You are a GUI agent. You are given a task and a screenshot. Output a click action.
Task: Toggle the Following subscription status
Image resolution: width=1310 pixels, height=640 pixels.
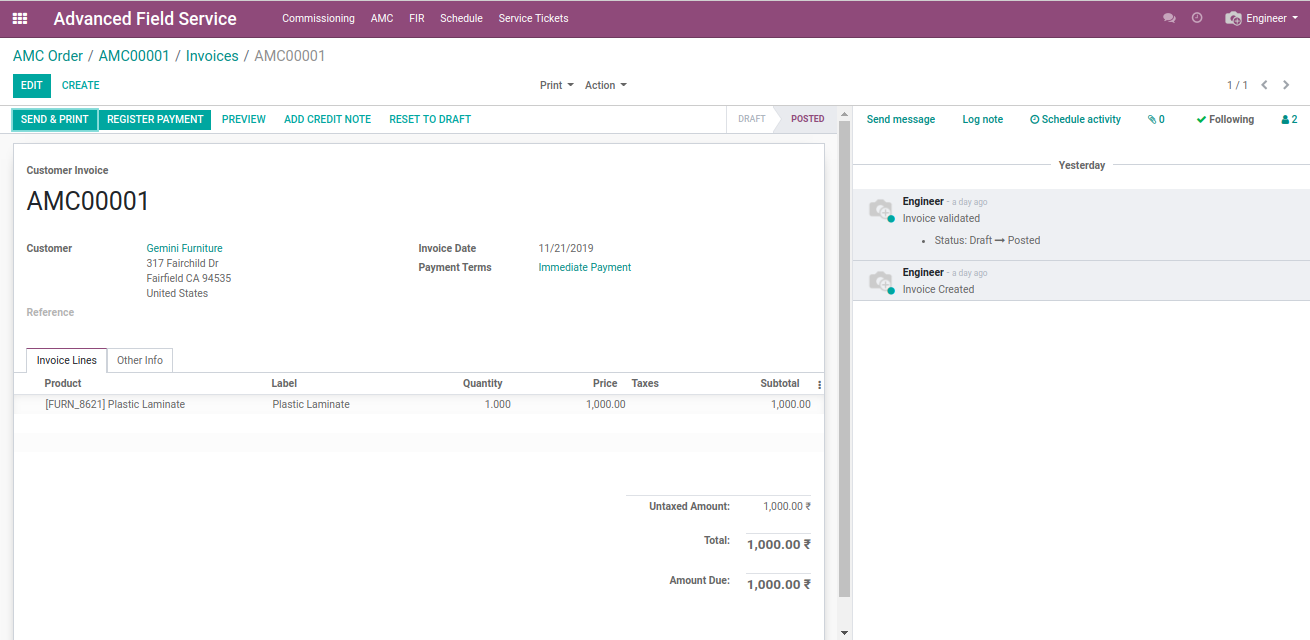(1225, 120)
